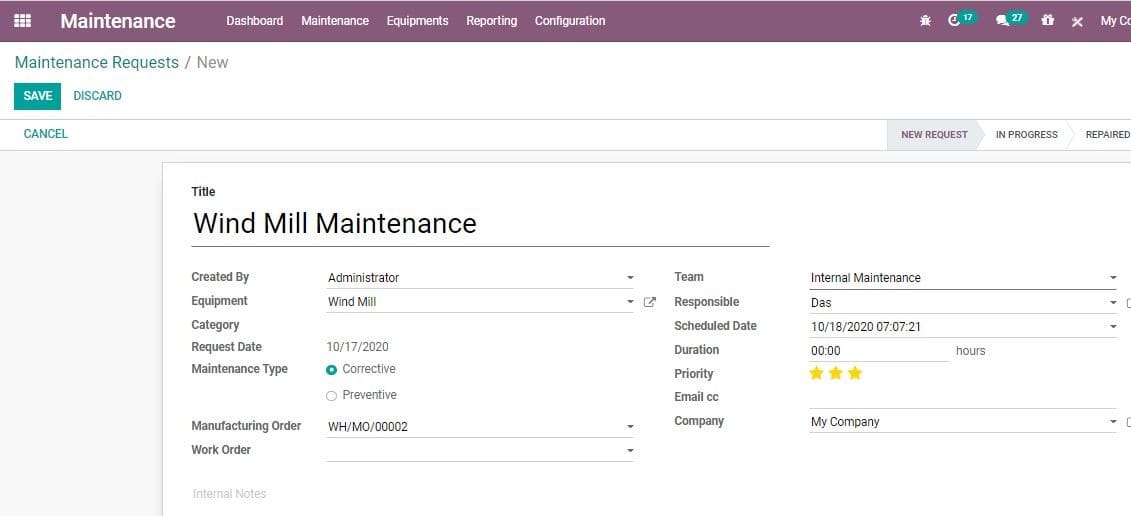
Task: Switch stage to New Request
Action: [934, 135]
